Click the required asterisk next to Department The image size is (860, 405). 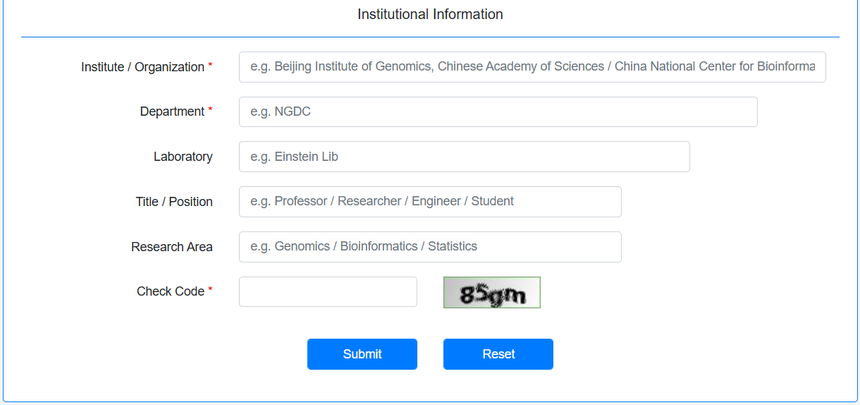pyautogui.click(x=210, y=111)
